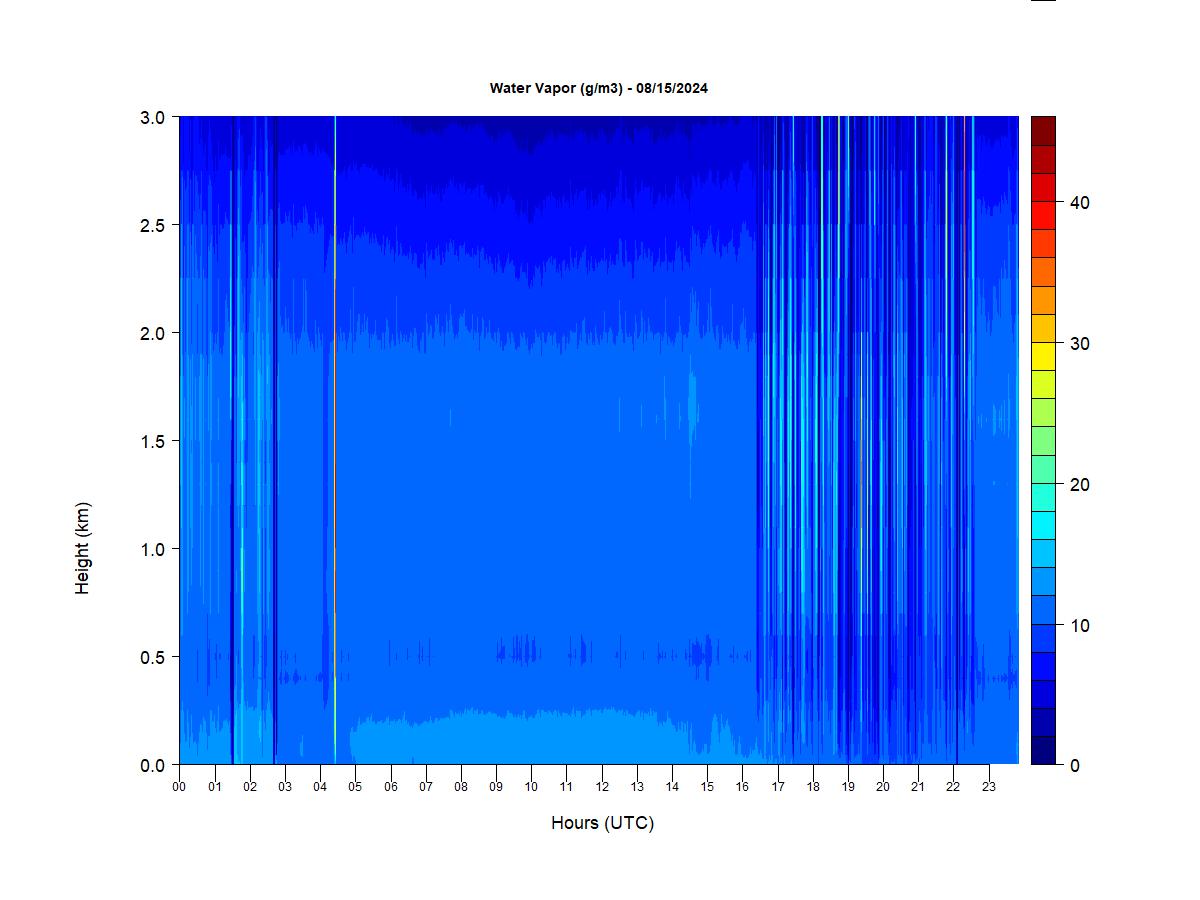
Task: Select the 05 hour tick label
Action: (x=355, y=787)
